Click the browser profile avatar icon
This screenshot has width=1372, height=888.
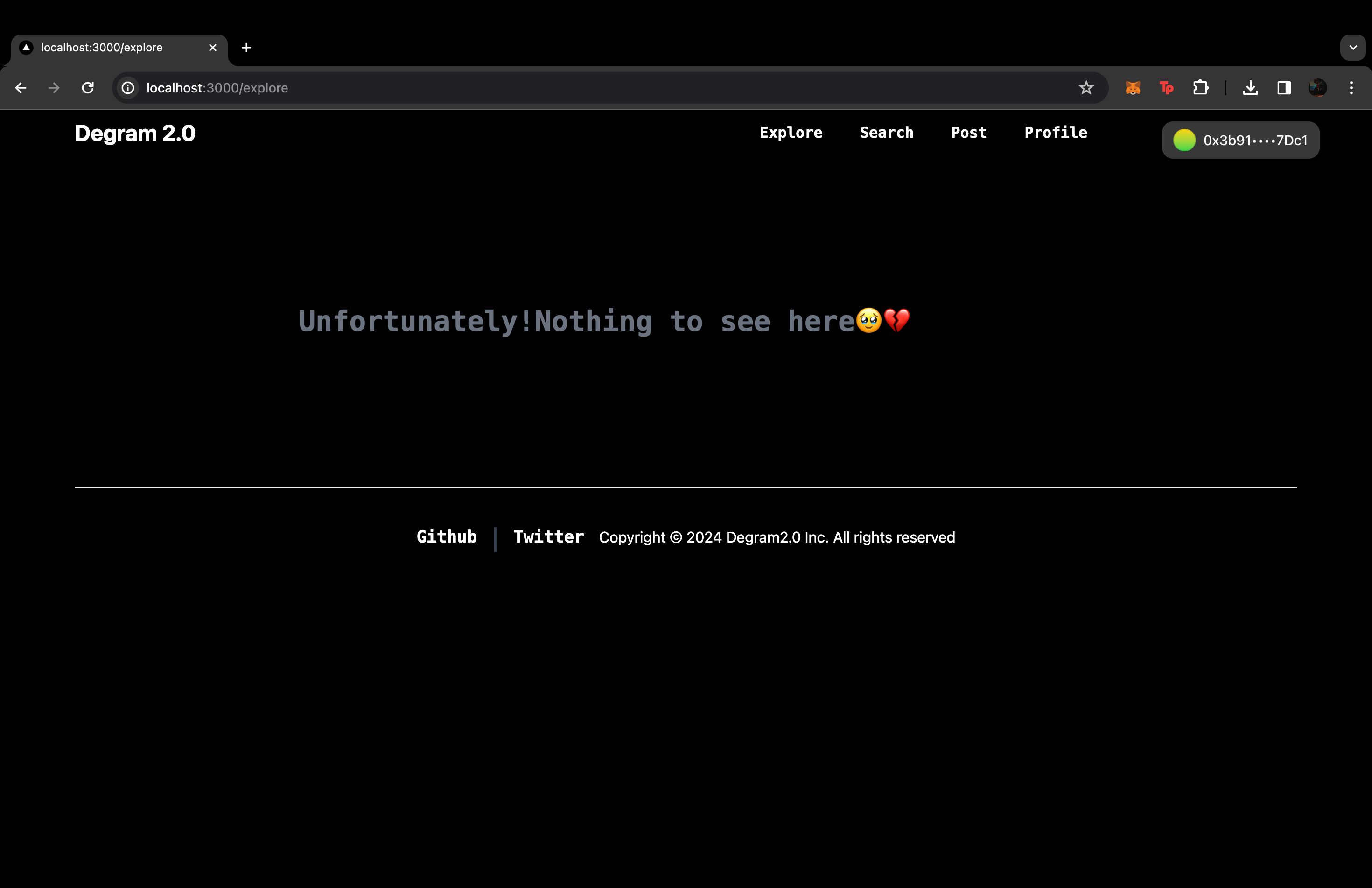[1318, 88]
